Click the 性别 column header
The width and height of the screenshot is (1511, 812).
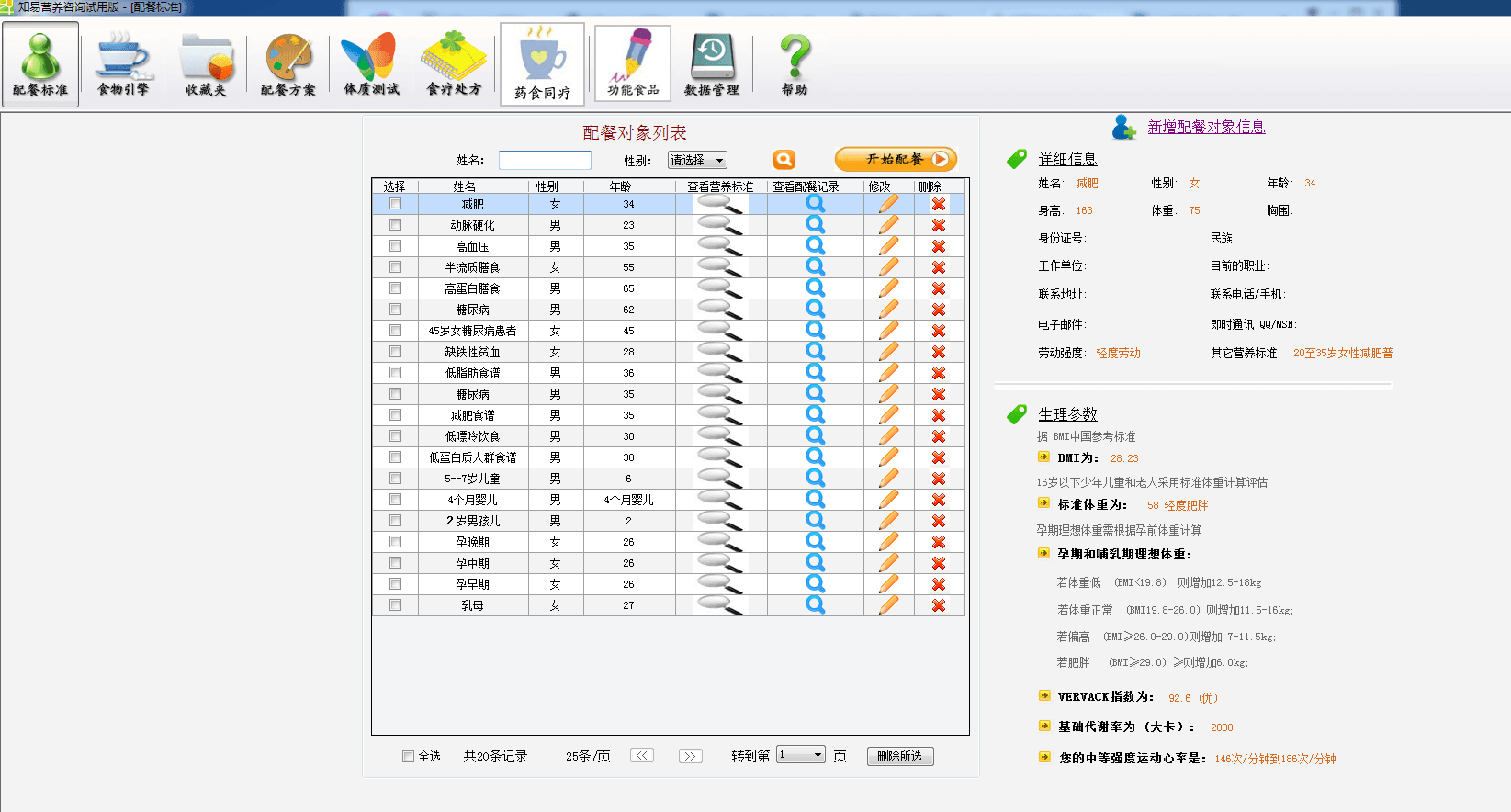point(547,186)
